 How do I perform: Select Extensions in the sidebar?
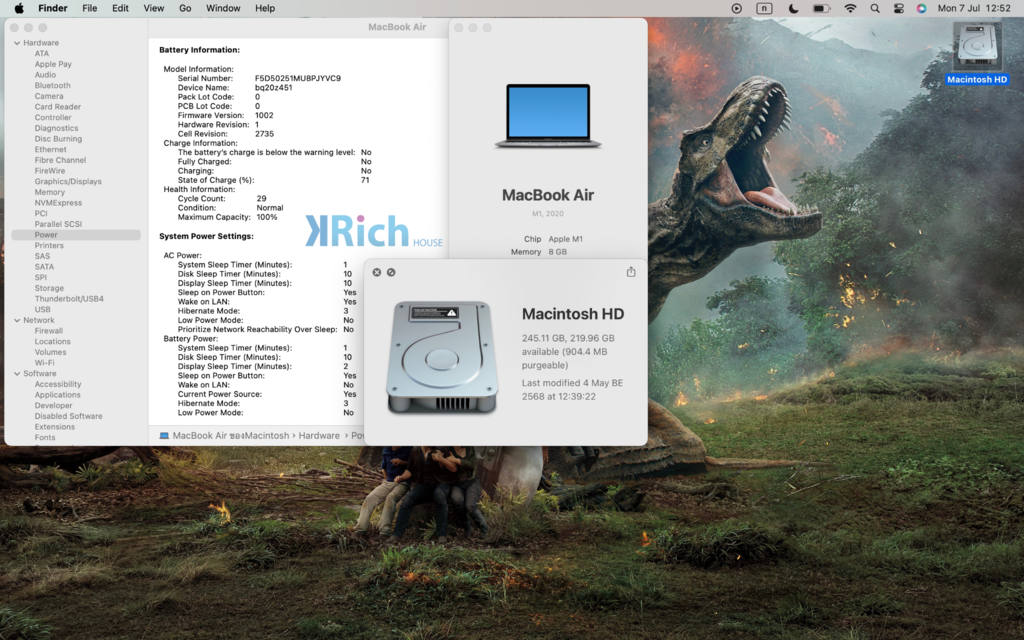tap(55, 427)
